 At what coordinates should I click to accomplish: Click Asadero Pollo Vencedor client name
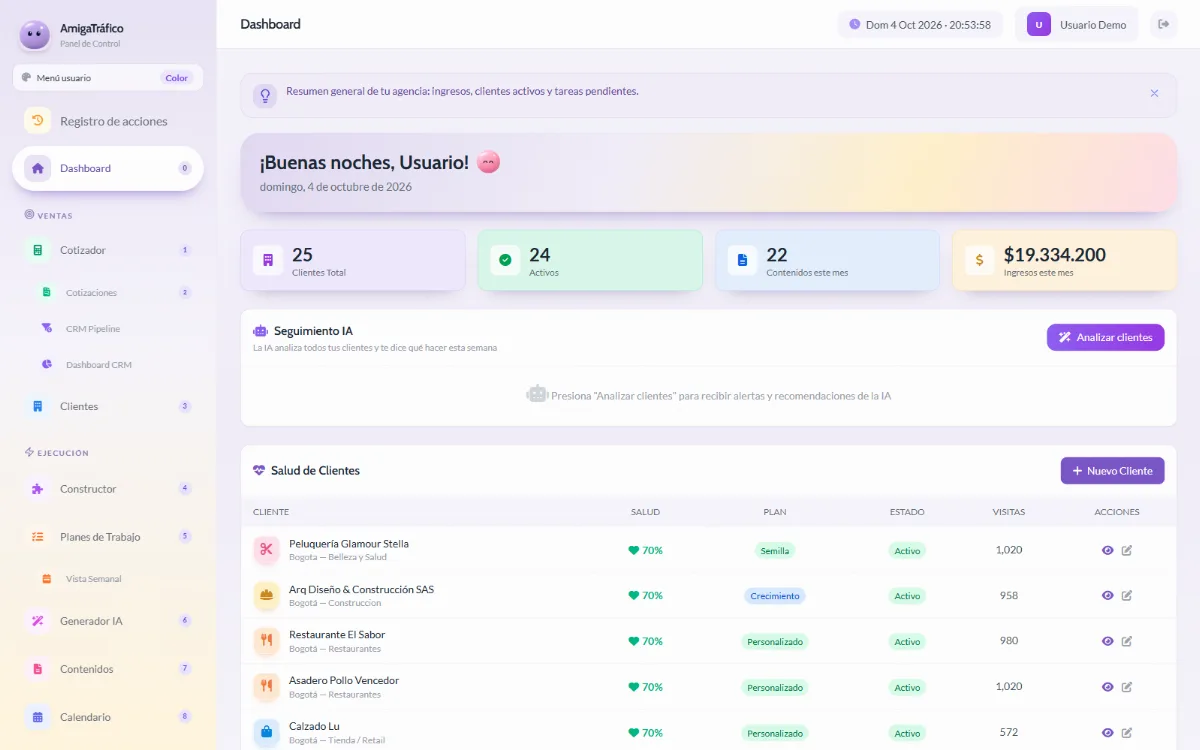pyautogui.click(x=344, y=680)
